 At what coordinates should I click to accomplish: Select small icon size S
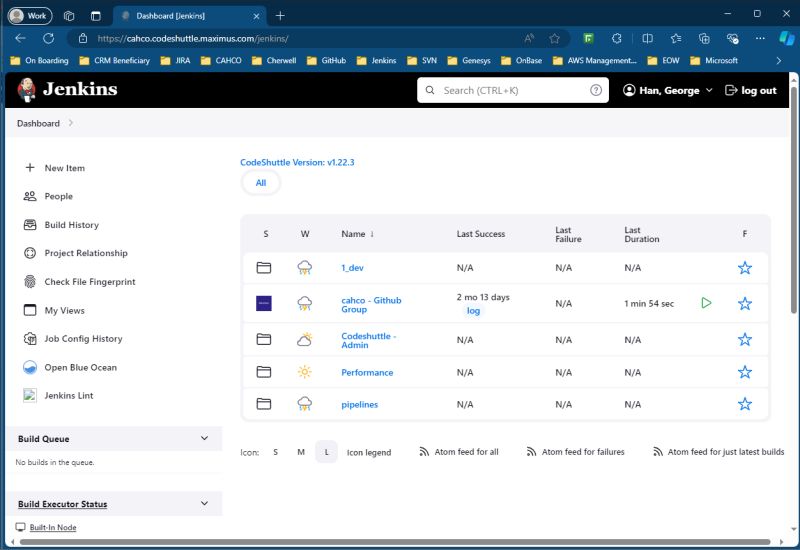click(276, 452)
